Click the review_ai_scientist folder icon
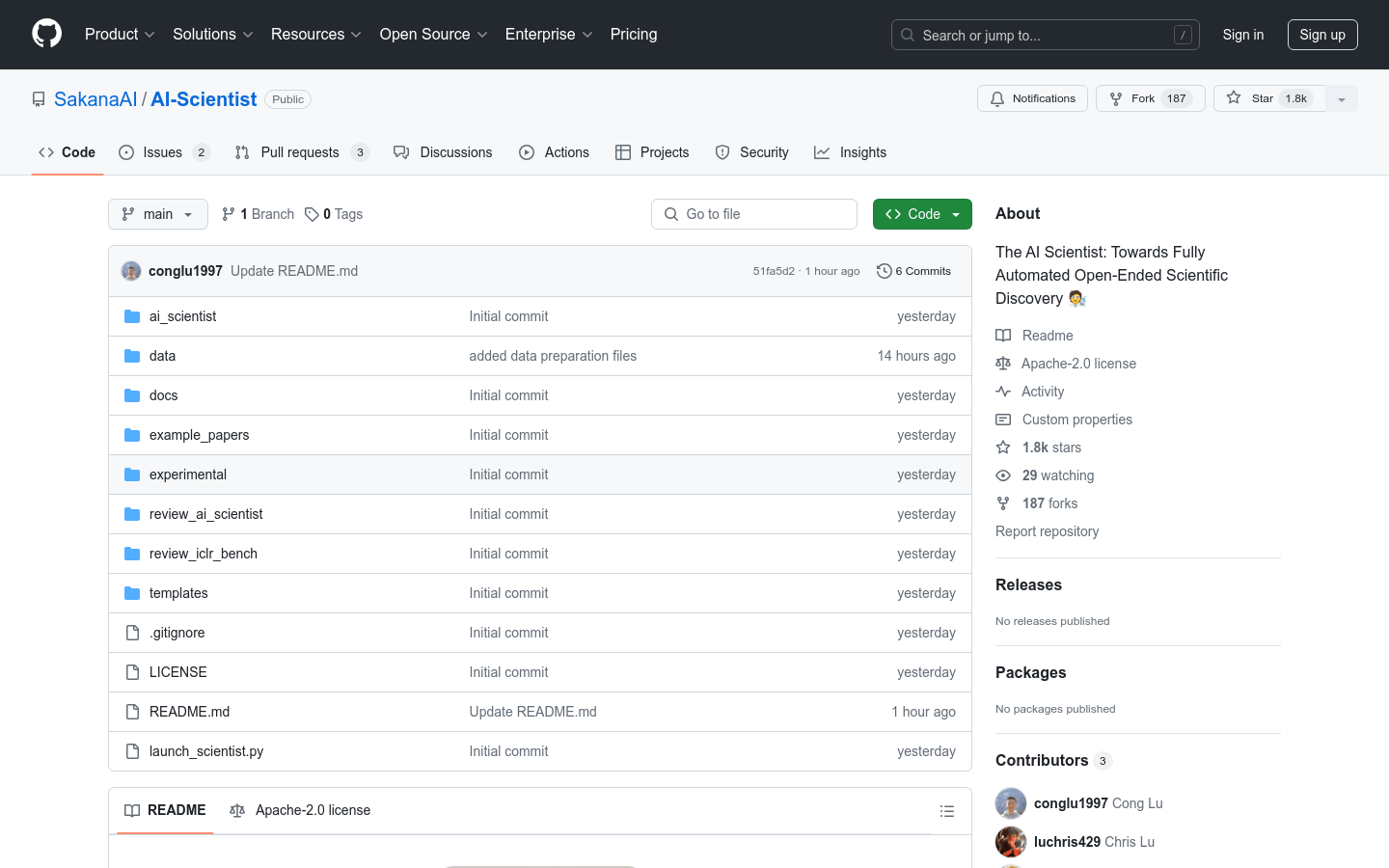The height and width of the screenshot is (868, 1389). [132, 514]
